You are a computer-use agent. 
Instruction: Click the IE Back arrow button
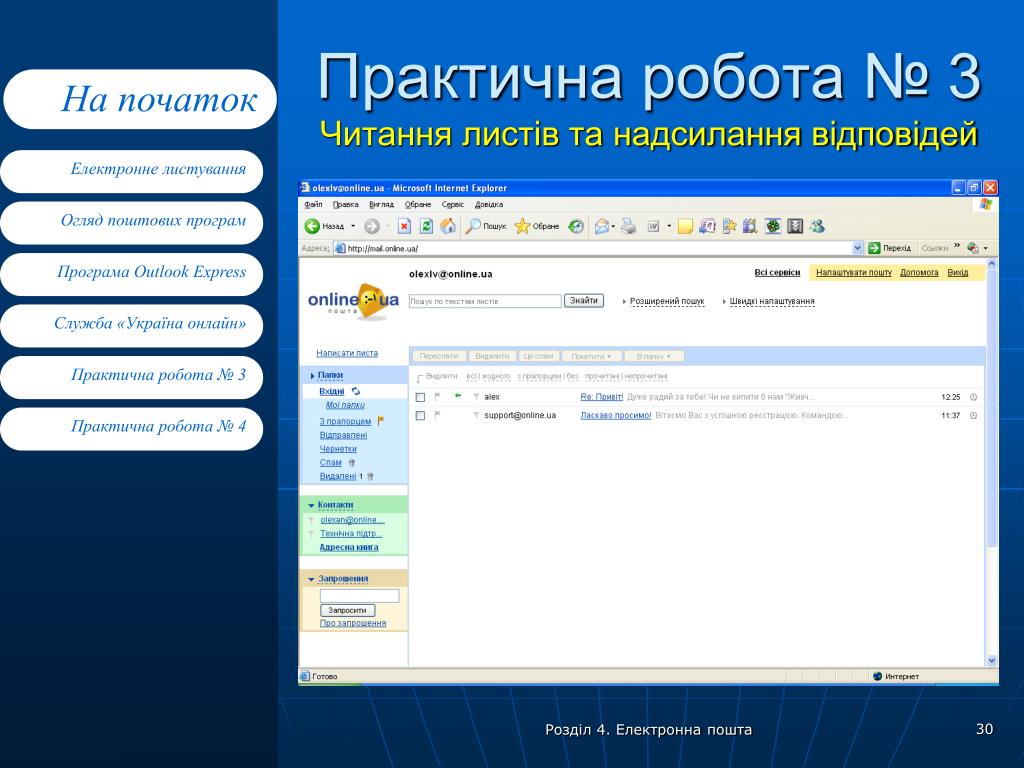312,226
